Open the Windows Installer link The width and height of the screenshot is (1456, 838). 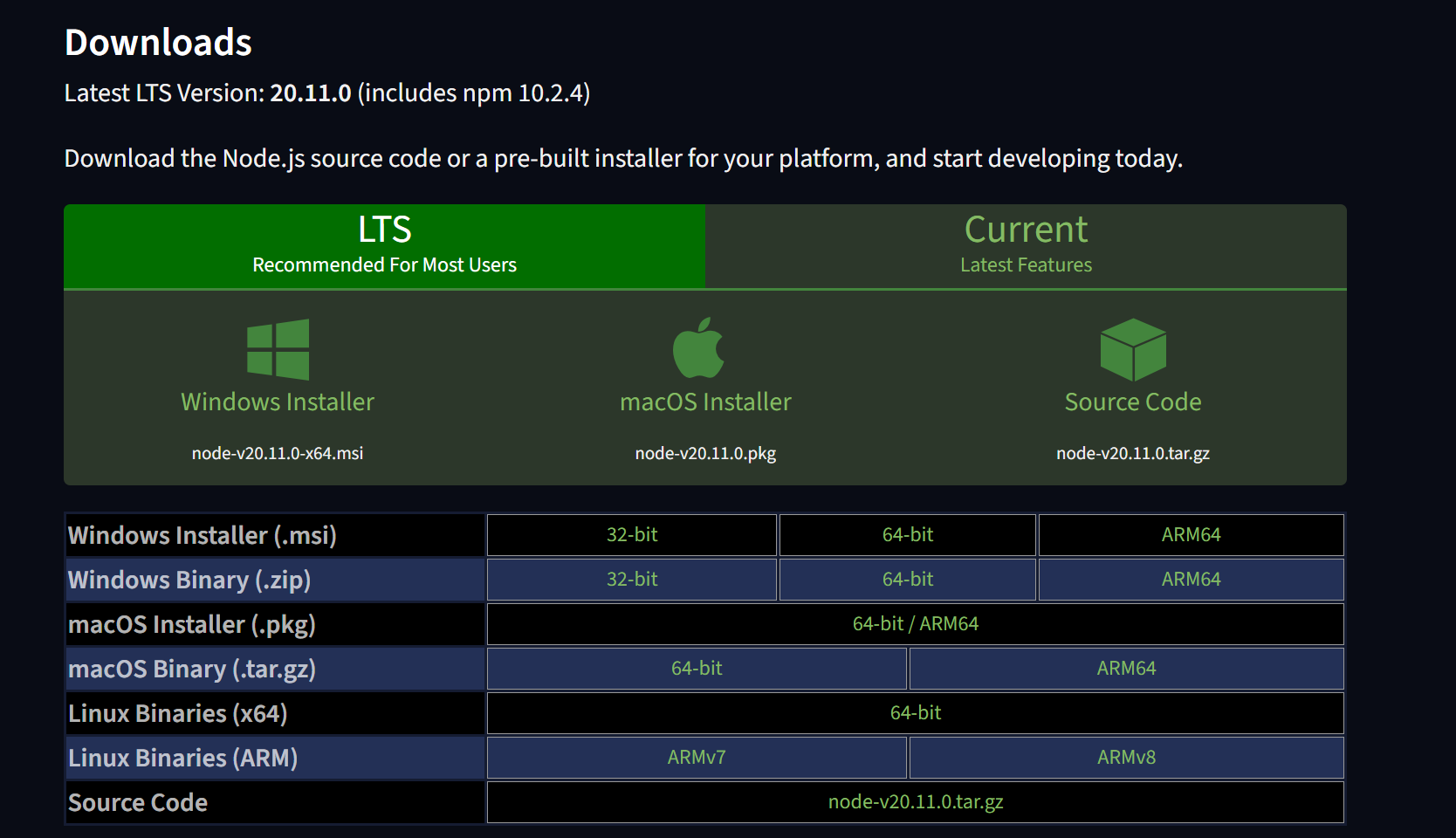pyautogui.click(x=278, y=402)
